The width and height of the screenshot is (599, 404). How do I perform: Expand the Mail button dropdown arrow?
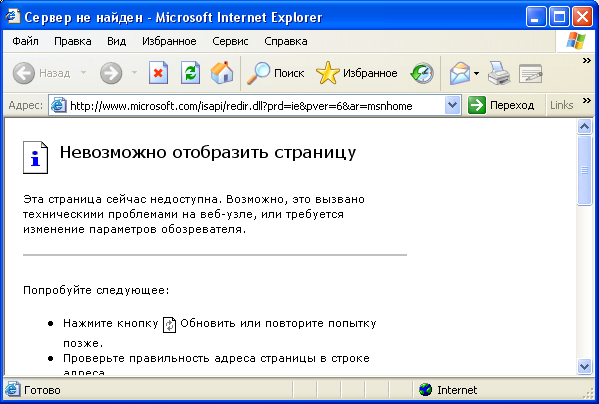click(x=476, y=73)
